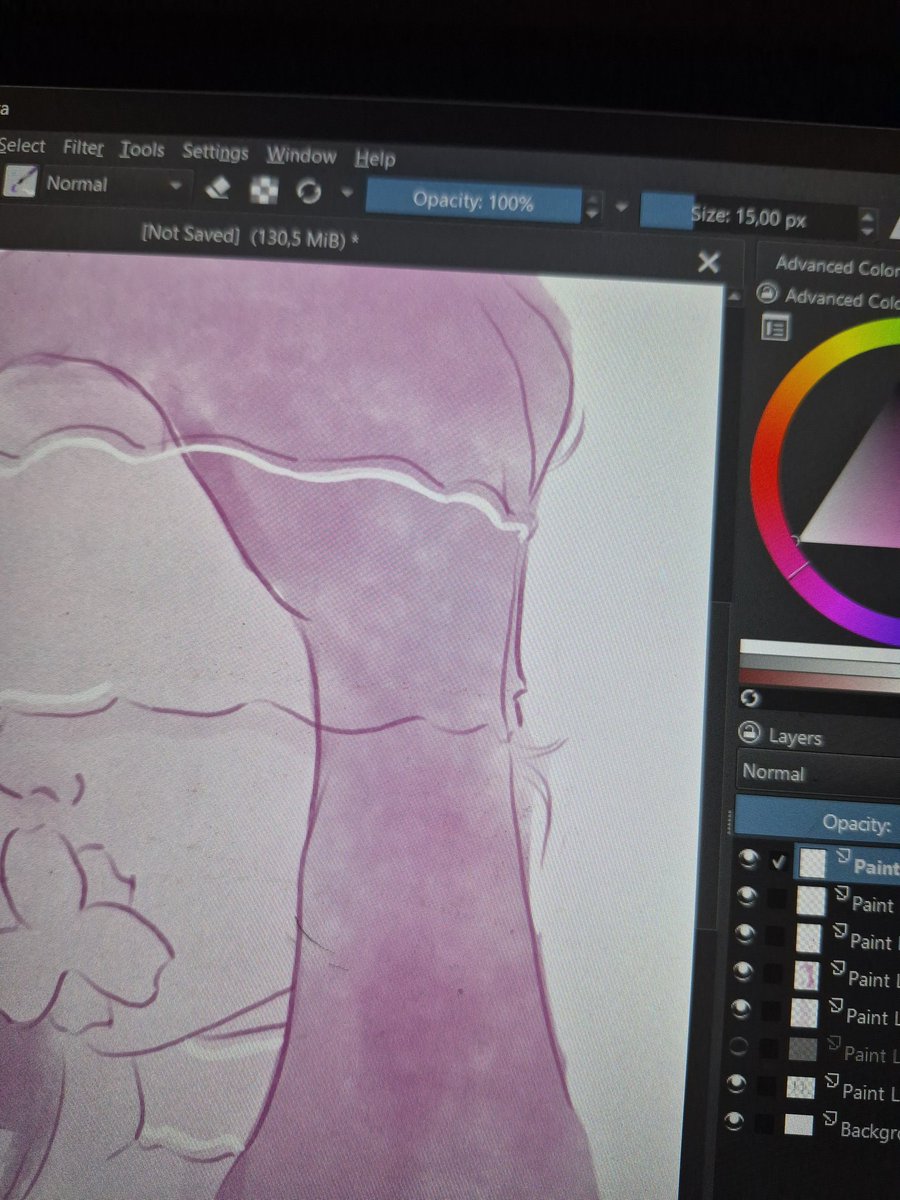Select the bold top Paint layer name
900x1200 pixels.
877,868
